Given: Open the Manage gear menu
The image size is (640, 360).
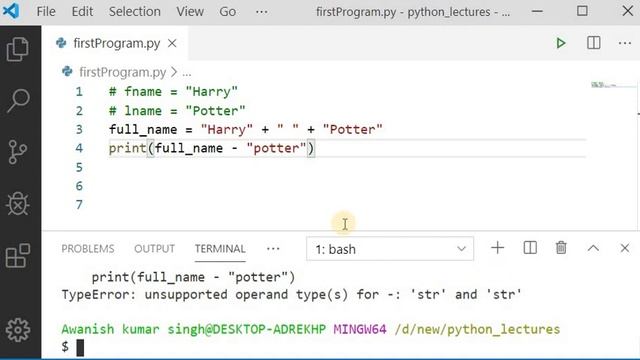Looking at the screenshot, I should (18, 330).
